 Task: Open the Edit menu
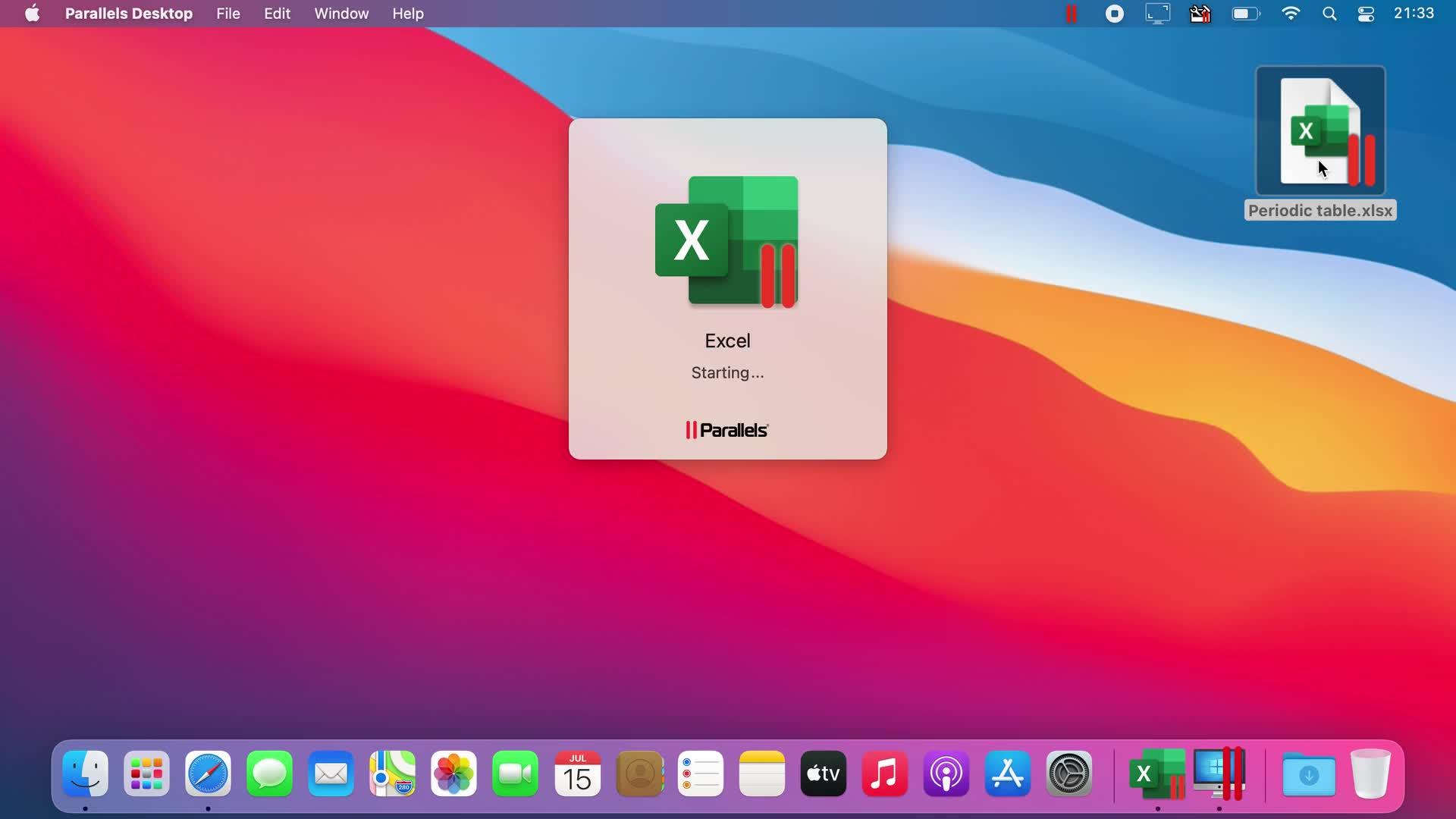pos(277,14)
